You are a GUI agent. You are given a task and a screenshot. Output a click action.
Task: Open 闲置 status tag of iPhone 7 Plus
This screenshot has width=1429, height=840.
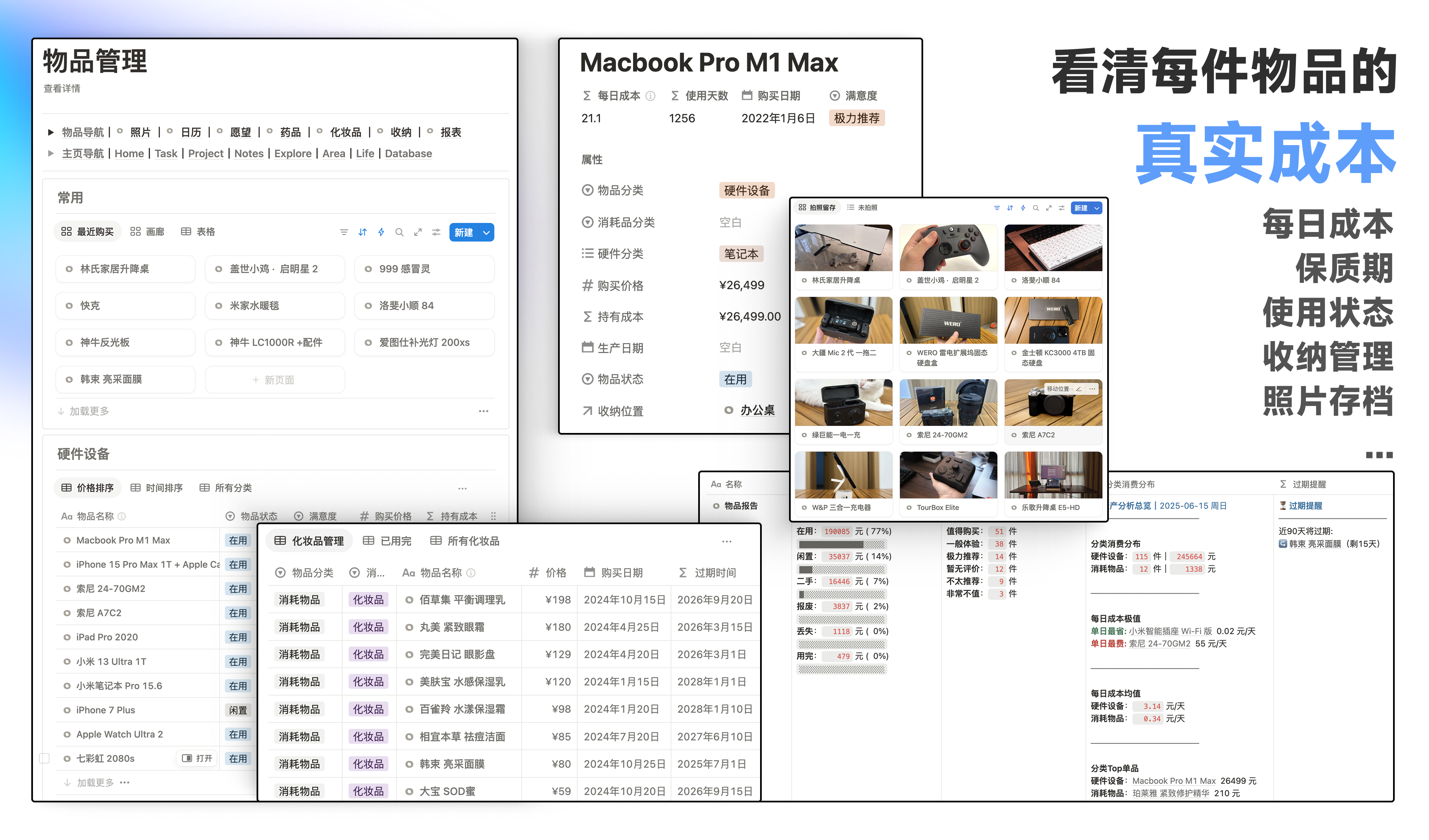[238, 711]
